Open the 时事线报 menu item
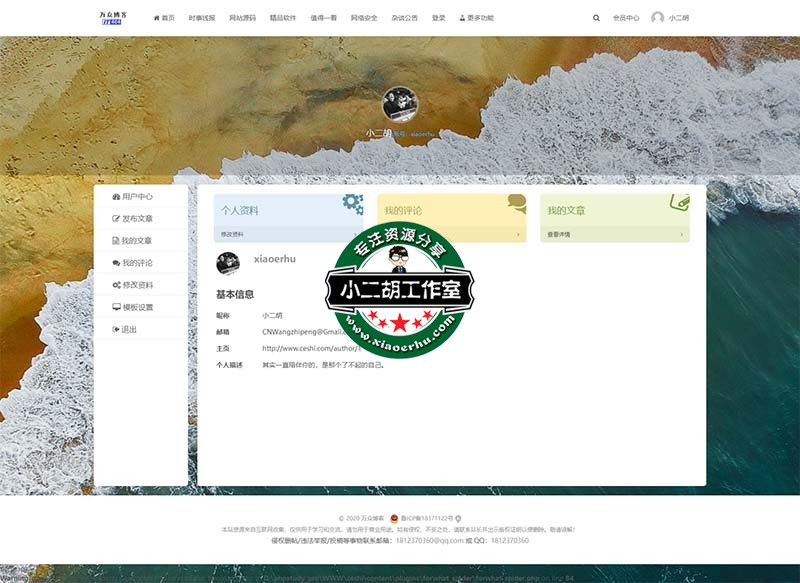 point(200,16)
